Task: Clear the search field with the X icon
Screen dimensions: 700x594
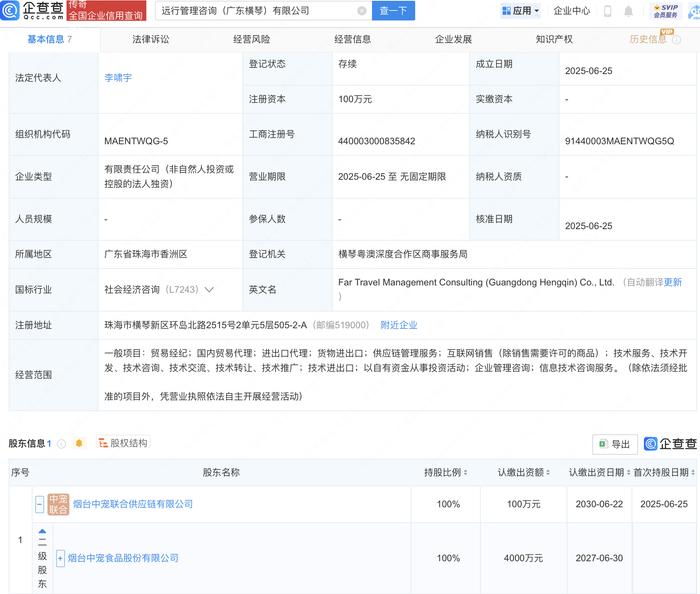Action: tap(362, 11)
